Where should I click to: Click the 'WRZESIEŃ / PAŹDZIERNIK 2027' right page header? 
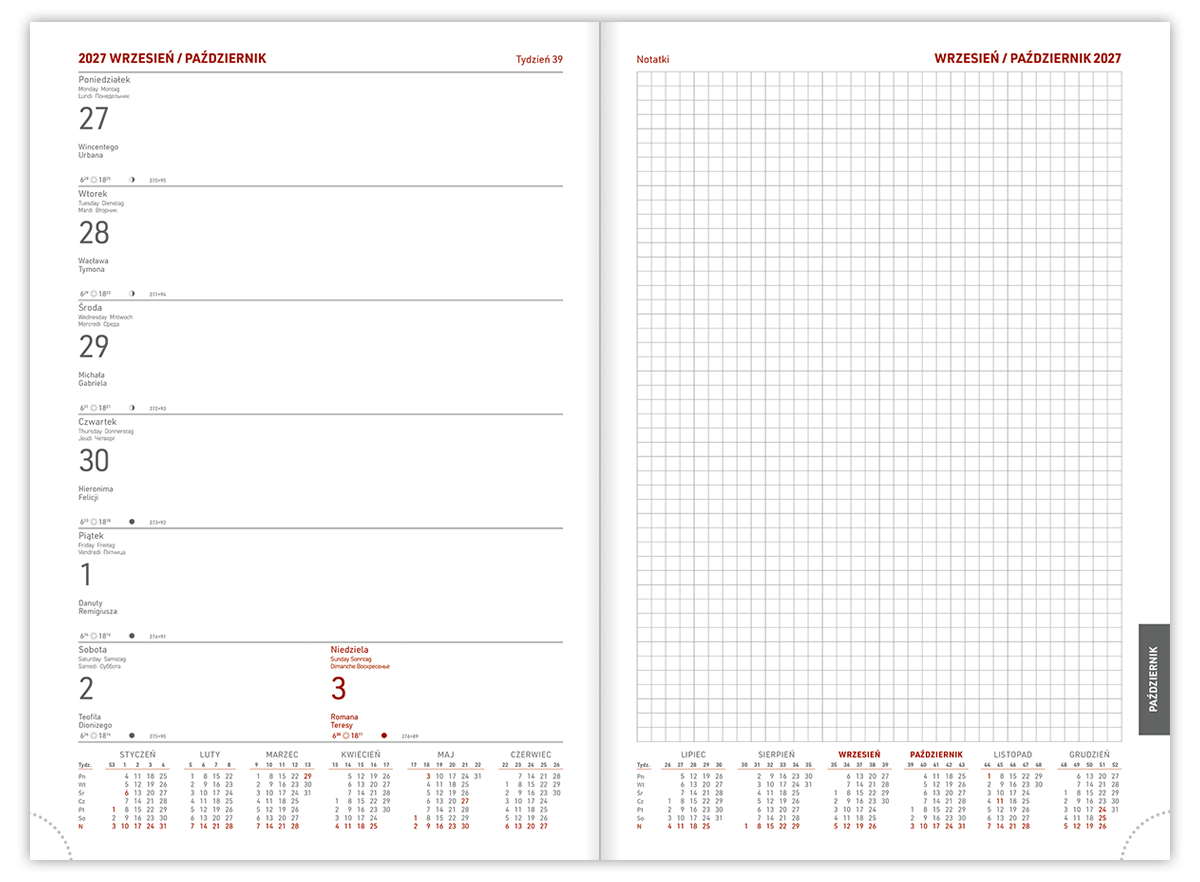(x=1028, y=58)
